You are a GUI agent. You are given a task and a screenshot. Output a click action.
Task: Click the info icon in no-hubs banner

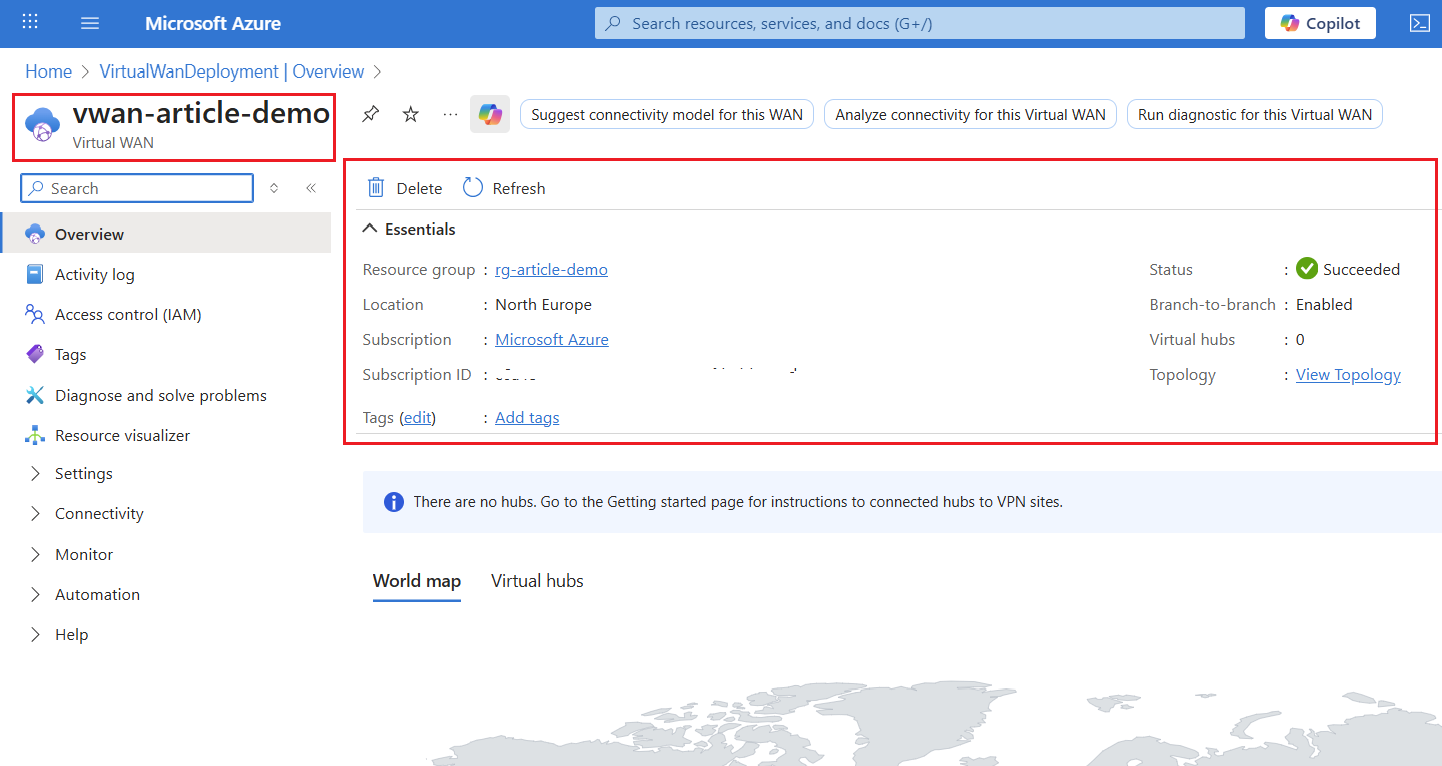(x=394, y=502)
